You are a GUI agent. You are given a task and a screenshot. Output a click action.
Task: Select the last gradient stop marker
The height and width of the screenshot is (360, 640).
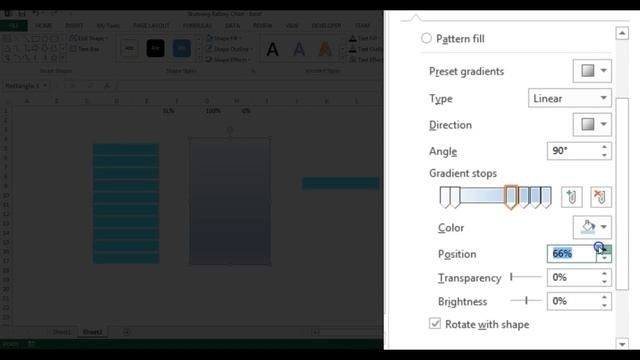pyautogui.click(x=546, y=197)
